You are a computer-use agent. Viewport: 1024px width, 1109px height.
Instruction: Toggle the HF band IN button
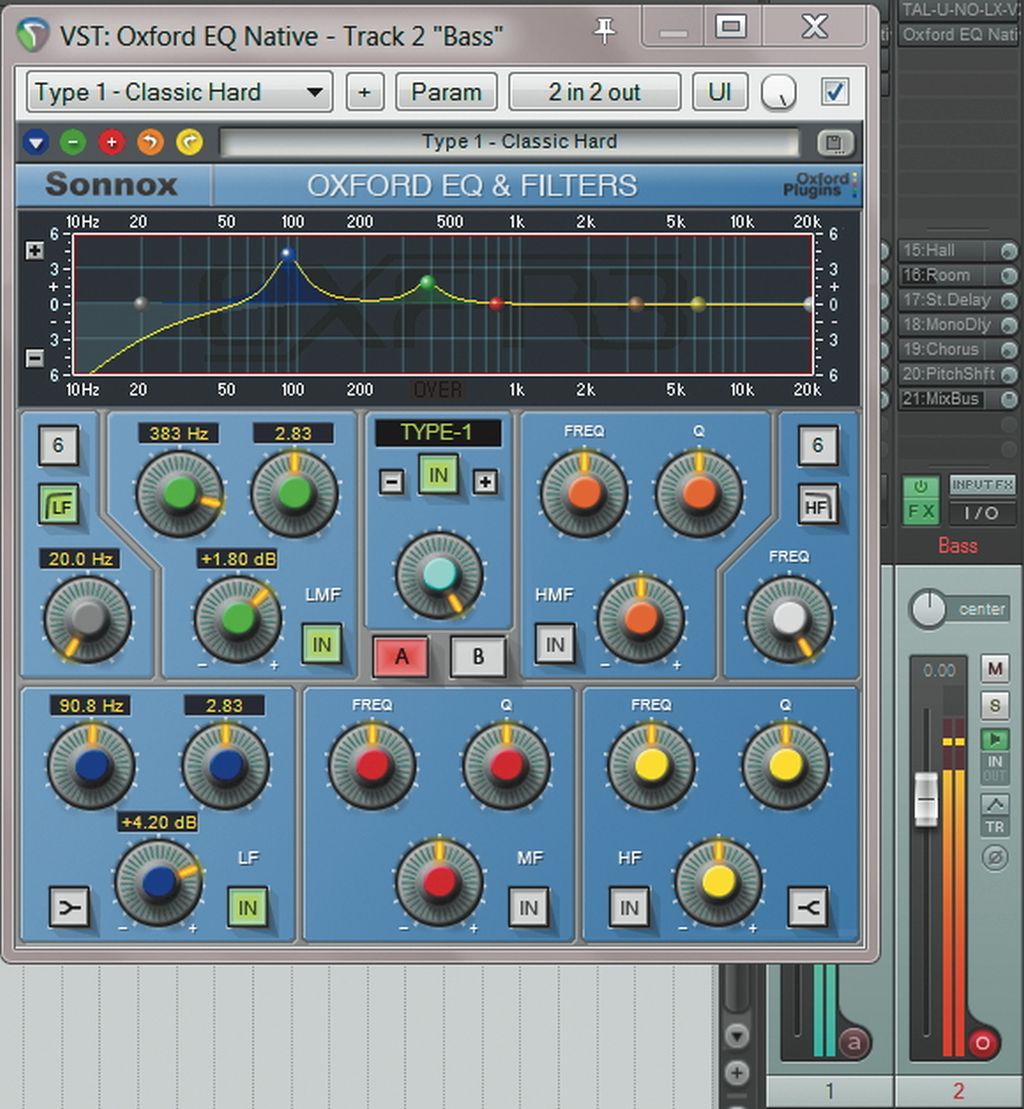pos(629,907)
